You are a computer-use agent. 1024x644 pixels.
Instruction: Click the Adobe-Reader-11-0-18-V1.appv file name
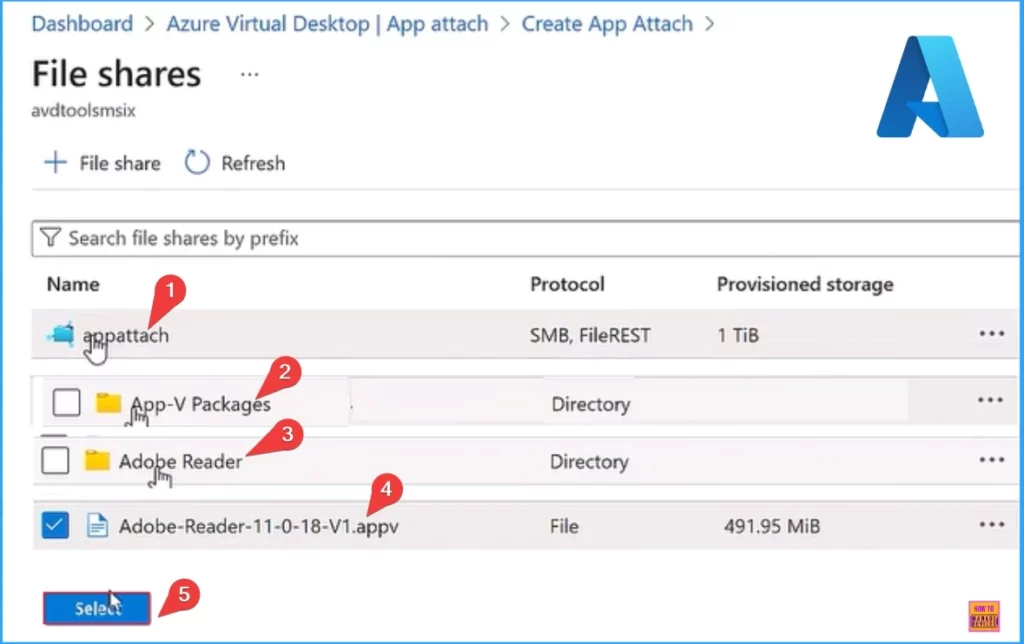click(x=259, y=526)
